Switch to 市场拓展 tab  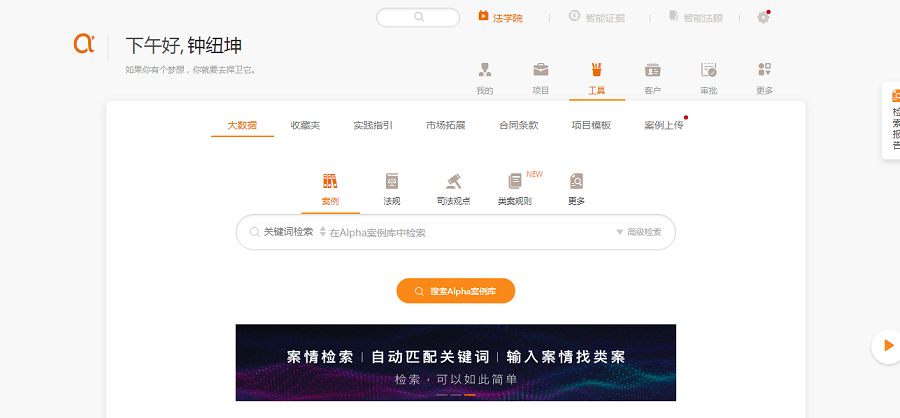tap(445, 125)
